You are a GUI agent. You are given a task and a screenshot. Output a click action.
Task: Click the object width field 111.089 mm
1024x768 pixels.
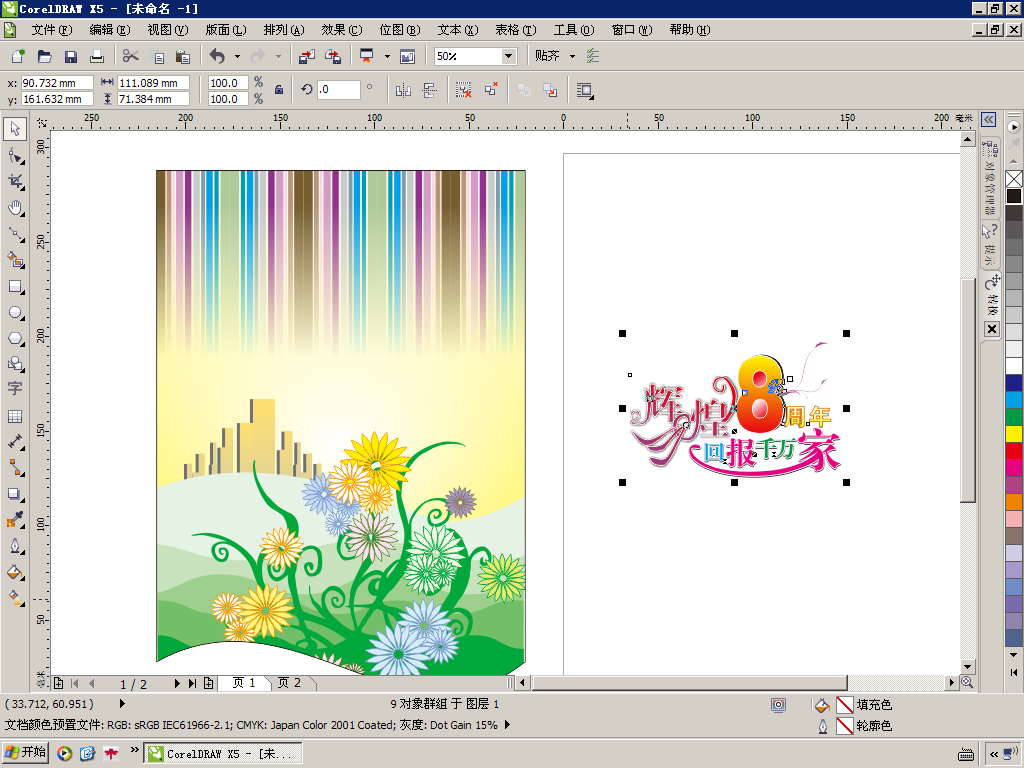point(153,83)
